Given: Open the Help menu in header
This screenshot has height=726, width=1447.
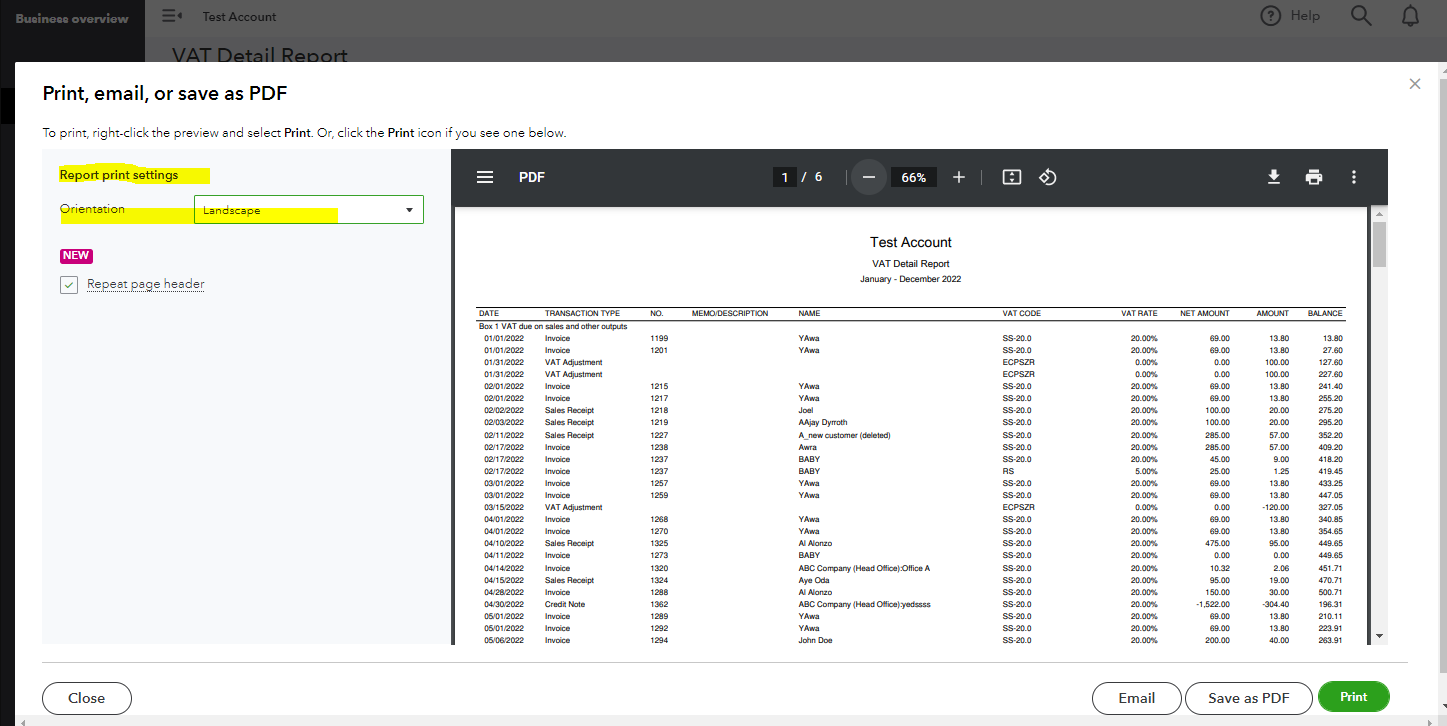Looking at the screenshot, I should click(x=1291, y=16).
